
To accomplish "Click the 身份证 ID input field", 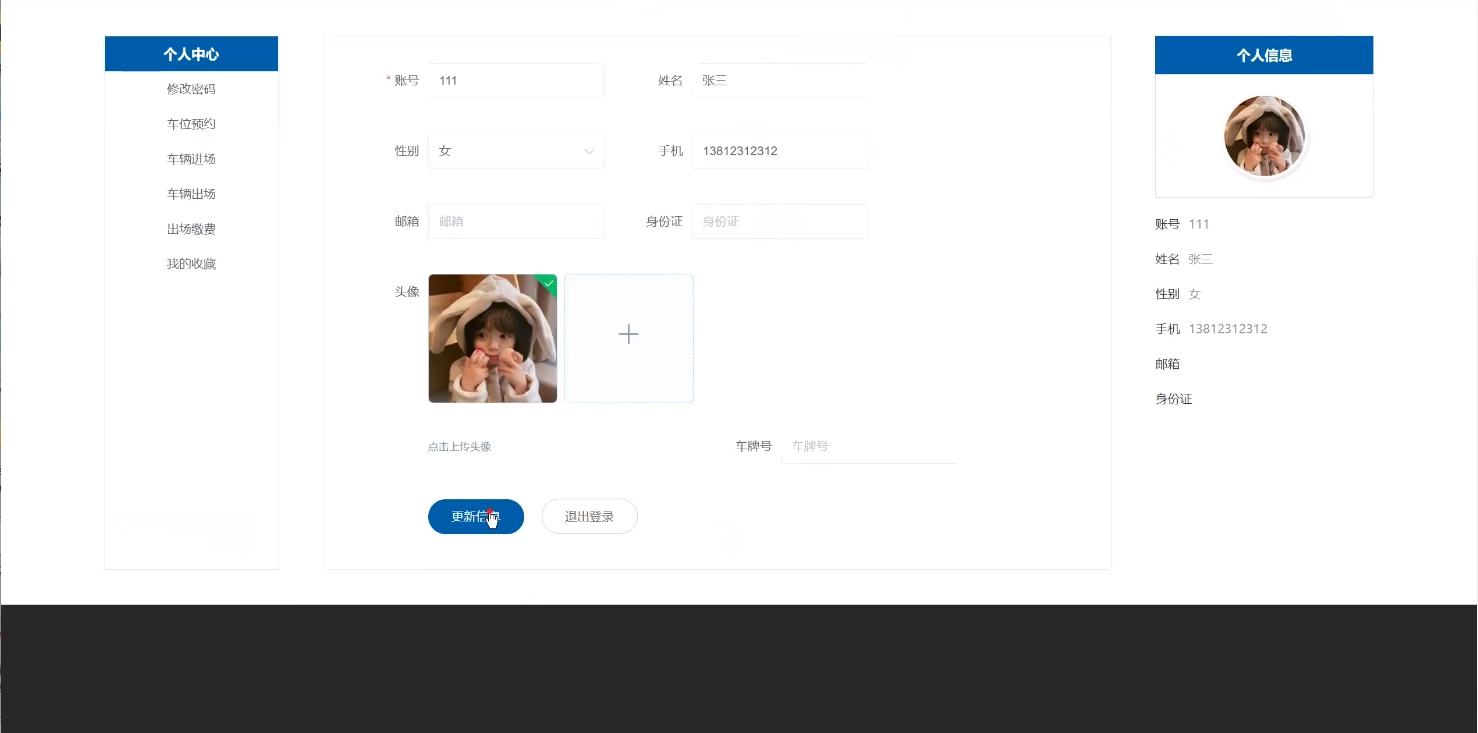I will 779,221.
